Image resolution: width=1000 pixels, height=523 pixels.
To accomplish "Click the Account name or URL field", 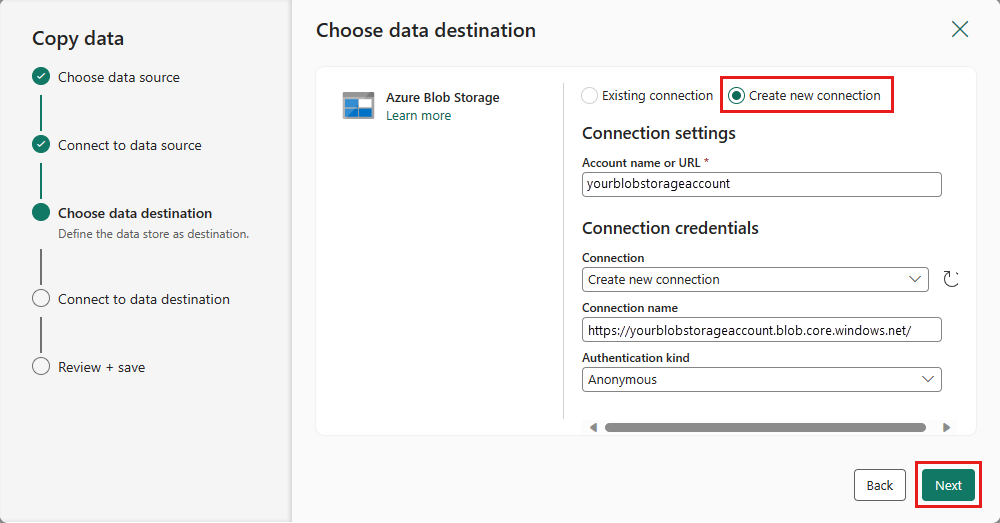I will pos(761,184).
